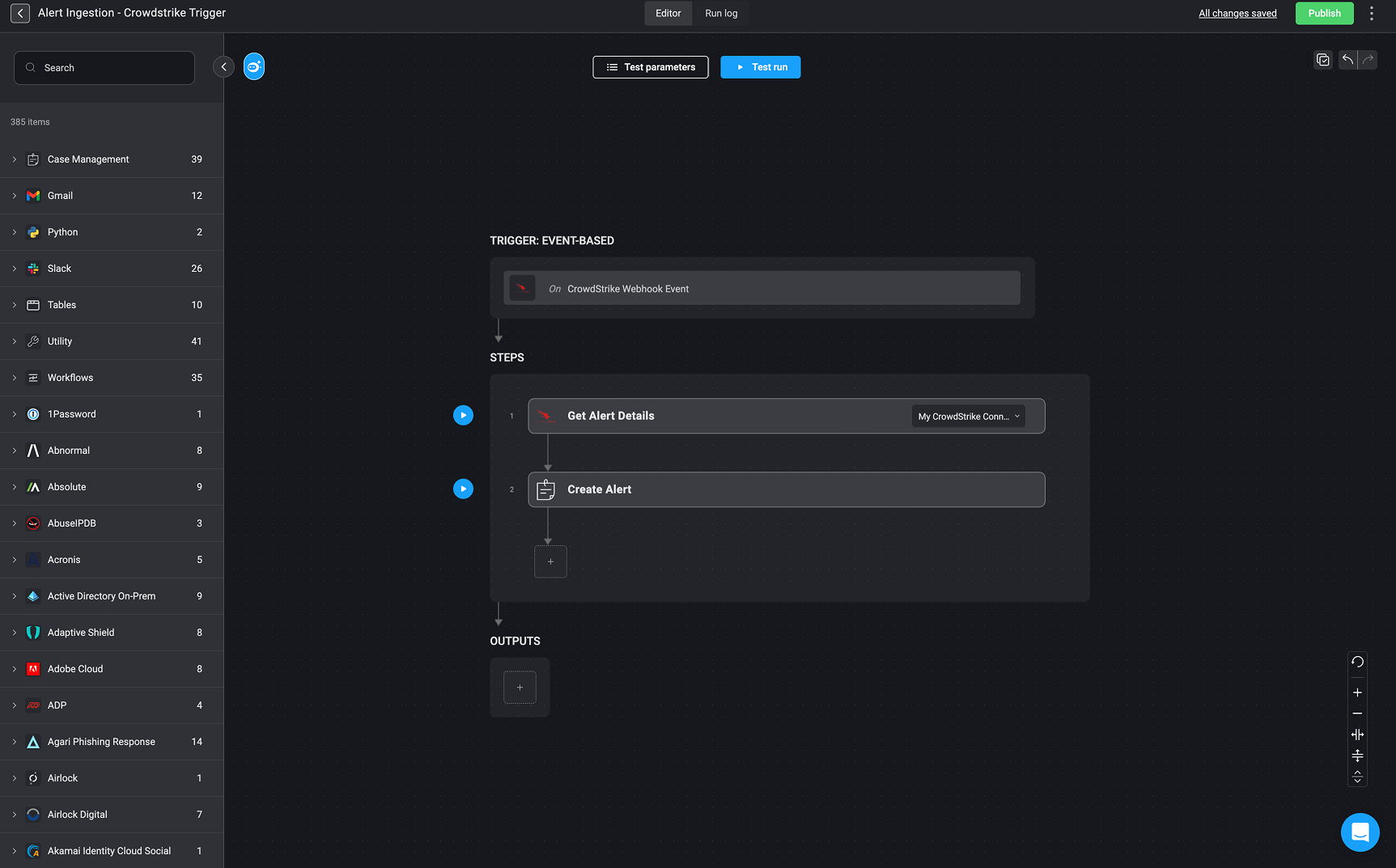The height and width of the screenshot is (868, 1396).
Task: Expand the Abnormal category
Action: (x=15, y=451)
